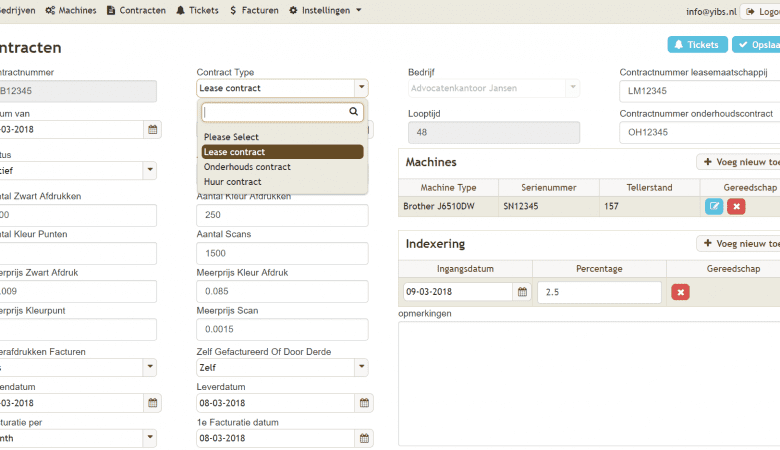Open the Tickets button with bell icon
Viewport: 780px width, 450px height.
tap(697, 45)
